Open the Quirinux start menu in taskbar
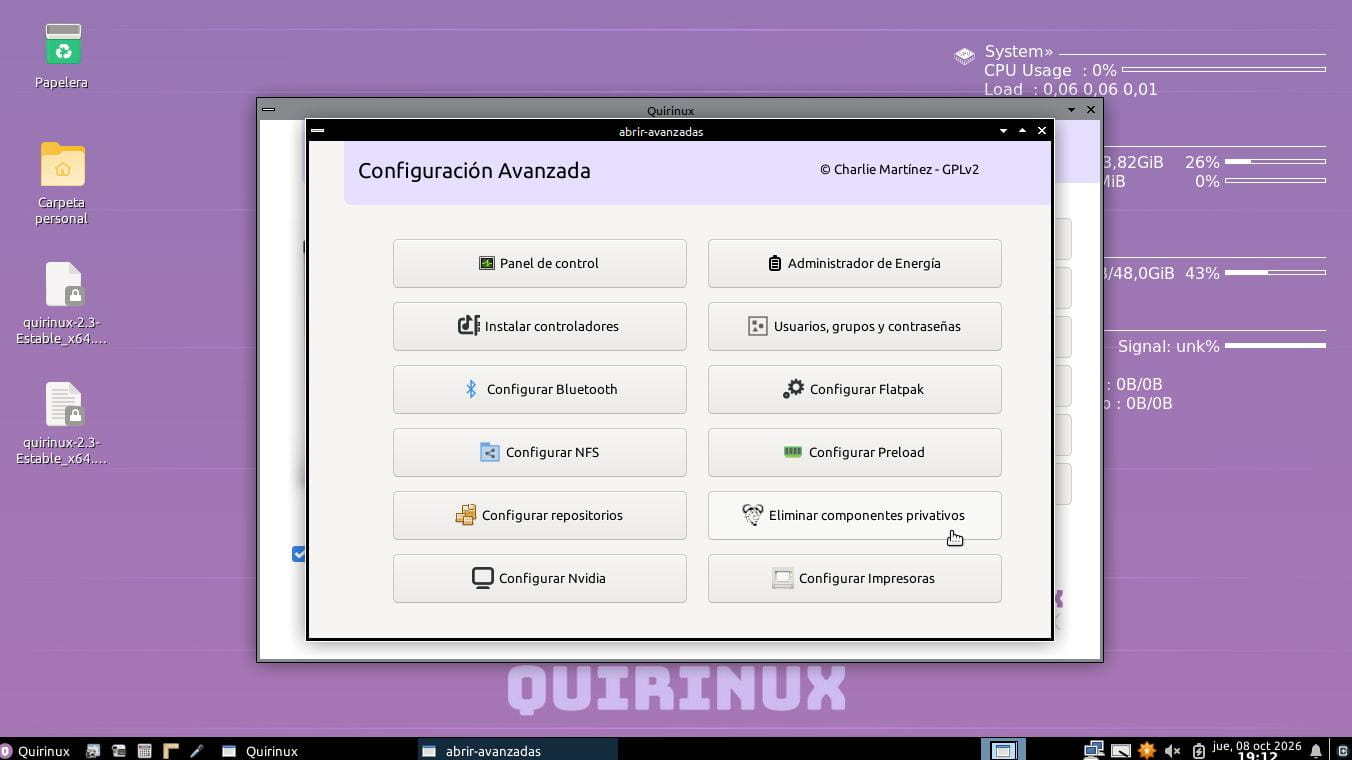This screenshot has height=760, width=1352. (x=36, y=750)
